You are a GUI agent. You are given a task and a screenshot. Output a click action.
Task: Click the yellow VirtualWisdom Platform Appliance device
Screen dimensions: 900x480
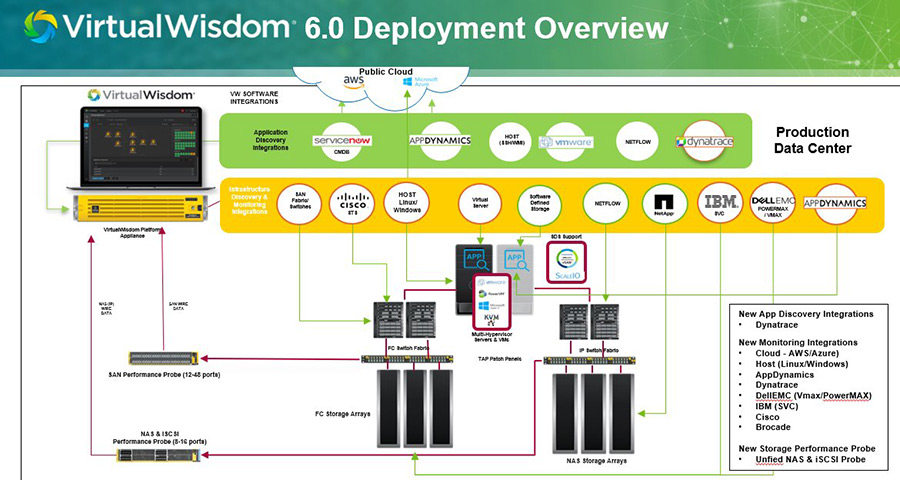tap(141, 208)
